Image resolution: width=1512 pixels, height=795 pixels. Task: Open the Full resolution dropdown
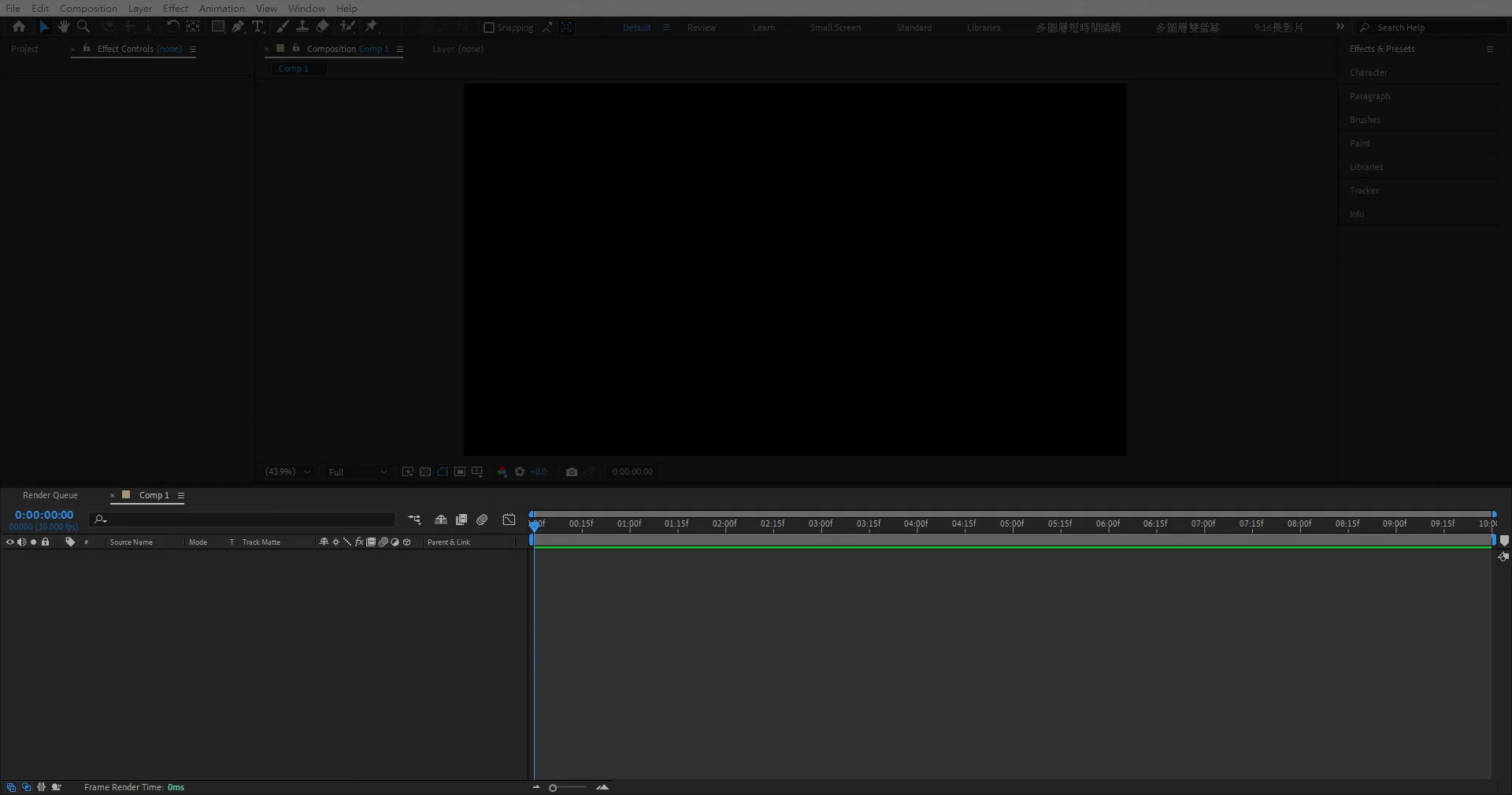coord(358,472)
